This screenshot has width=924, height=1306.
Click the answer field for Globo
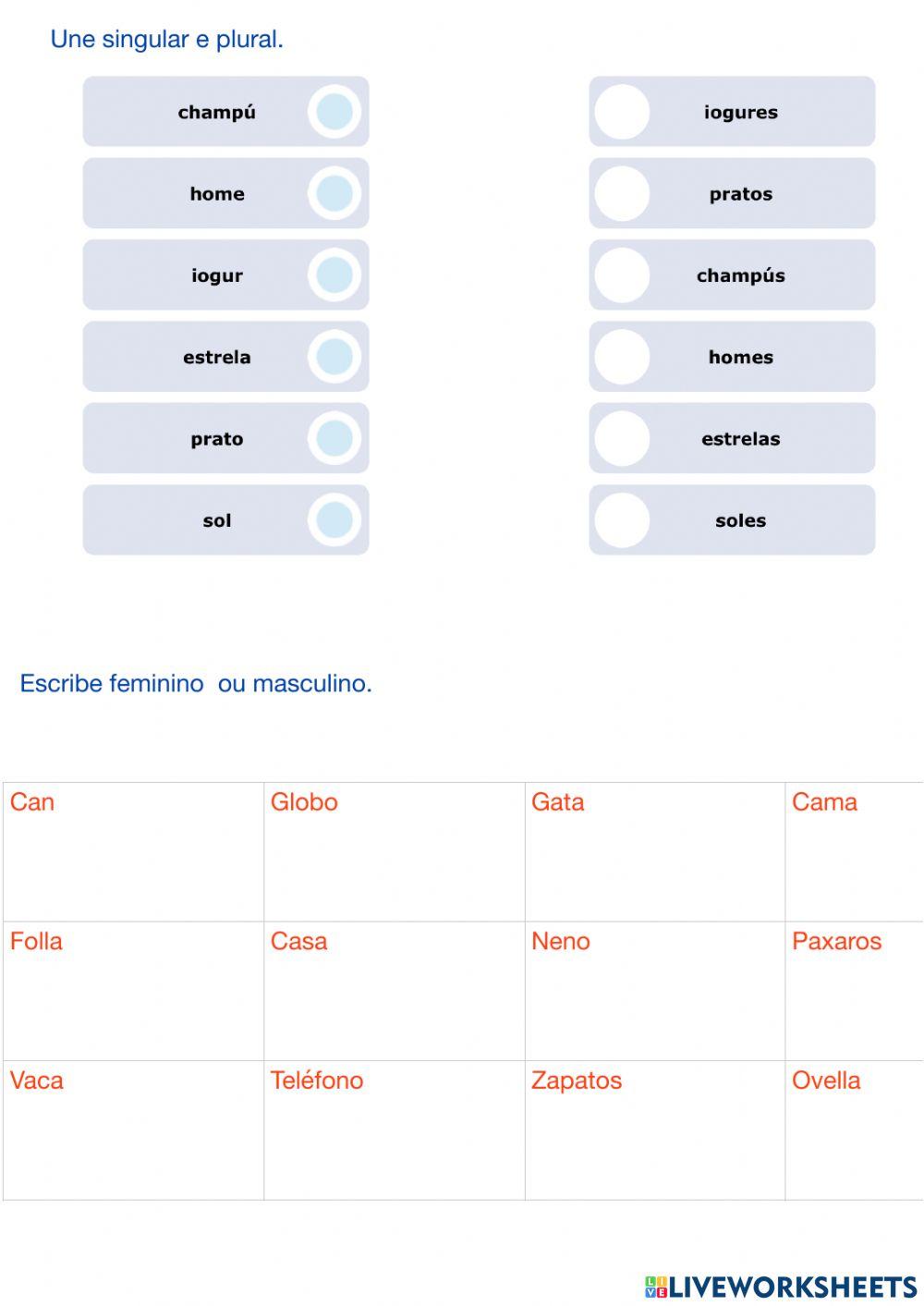(394, 864)
